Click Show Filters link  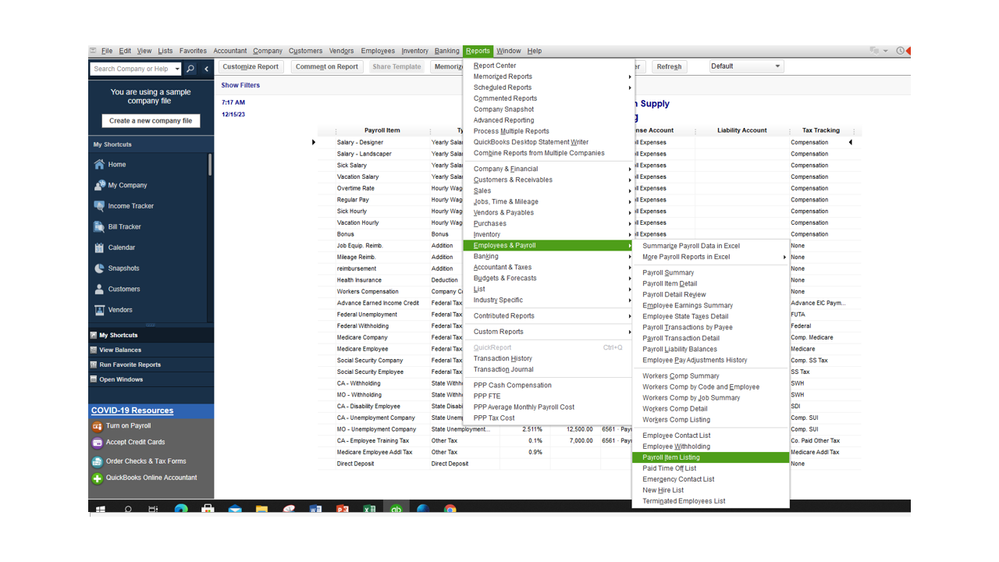coord(240,85)
